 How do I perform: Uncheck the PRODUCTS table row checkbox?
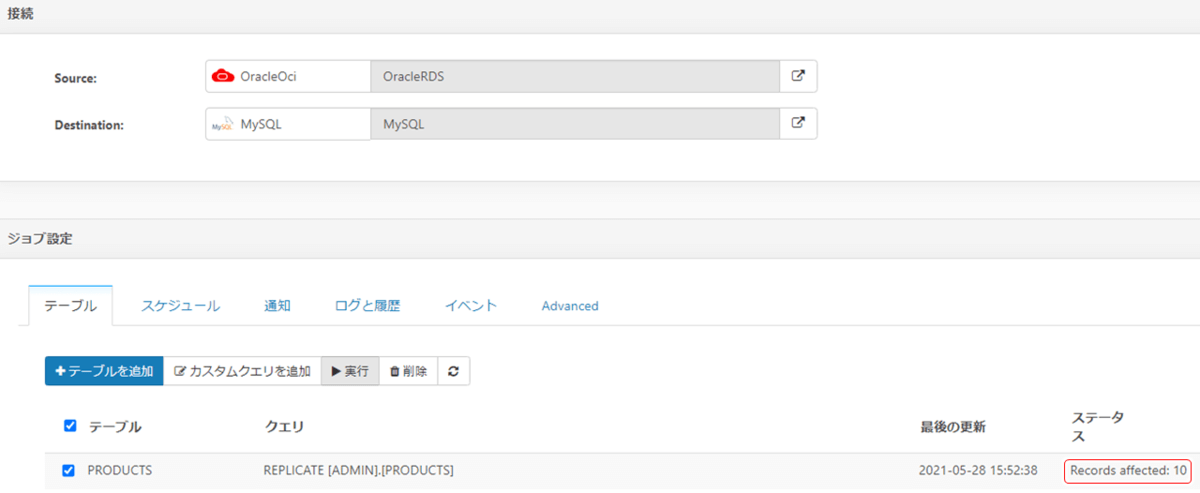(x=69, y=470)
